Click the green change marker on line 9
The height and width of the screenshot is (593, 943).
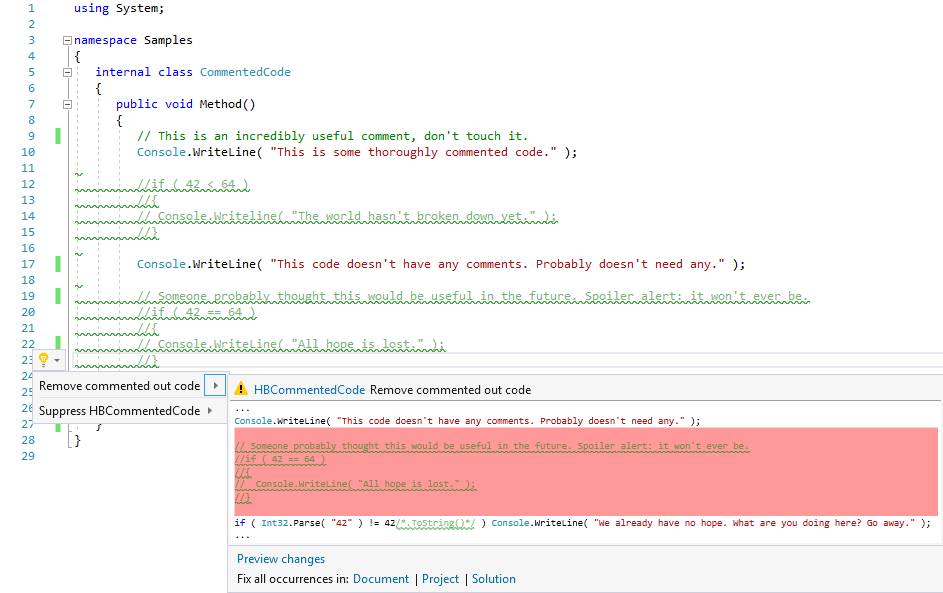pyautogui.click(x=58, y=136)
